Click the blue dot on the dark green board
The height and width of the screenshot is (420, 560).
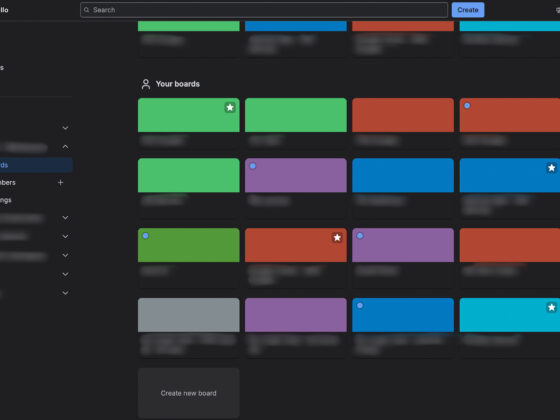(x=146, y=236)
